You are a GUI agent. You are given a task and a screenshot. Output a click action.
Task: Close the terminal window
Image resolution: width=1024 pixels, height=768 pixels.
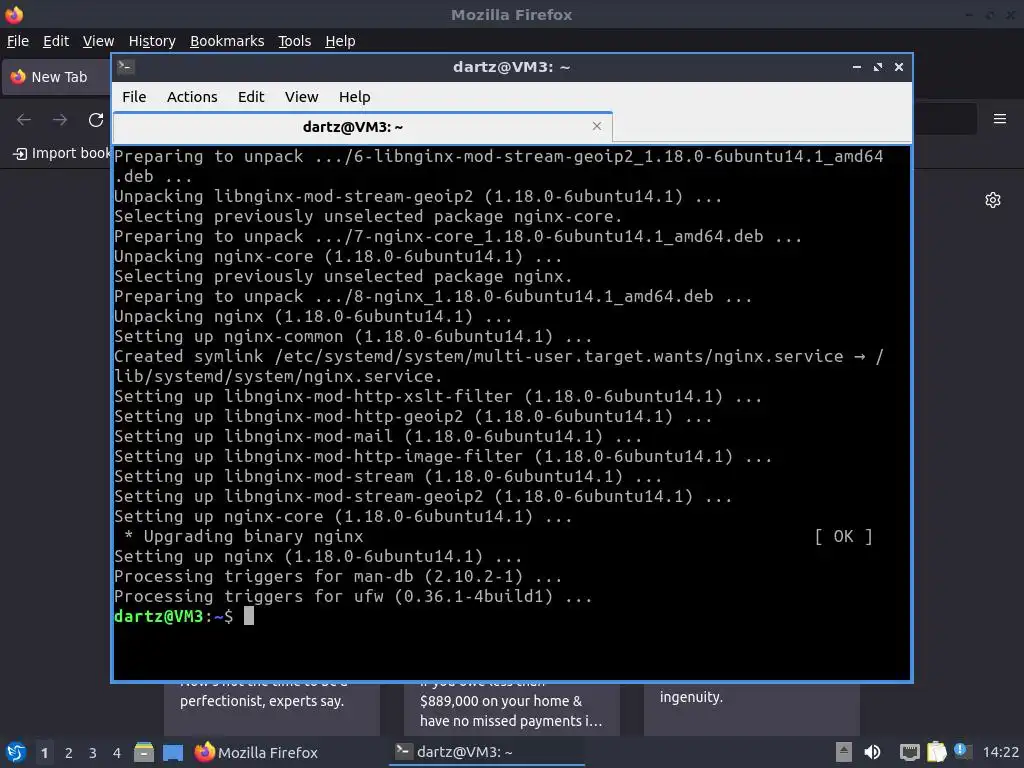click(x=899, y=67)
